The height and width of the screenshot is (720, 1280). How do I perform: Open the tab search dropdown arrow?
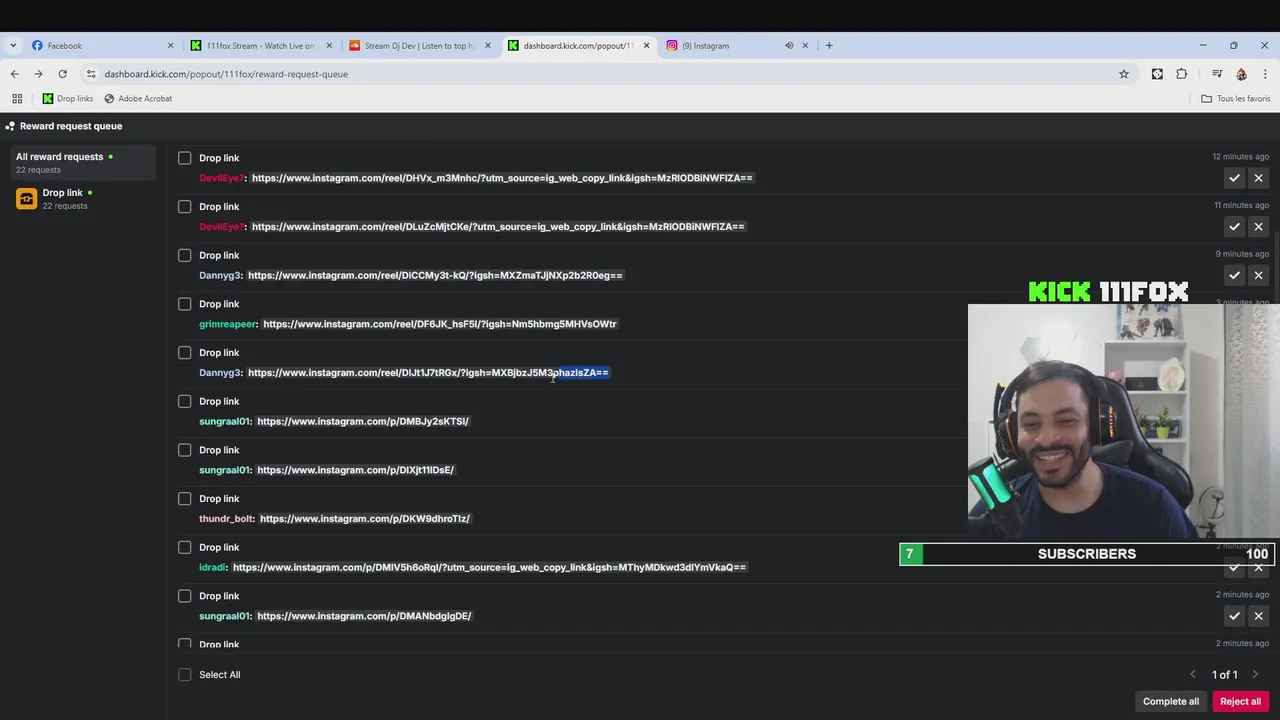coord(13,45)
